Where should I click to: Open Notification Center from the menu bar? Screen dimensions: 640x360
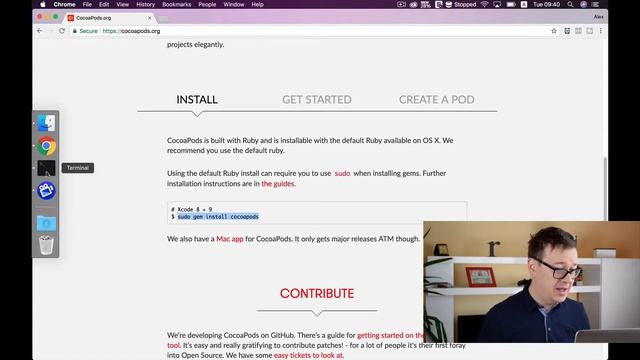[596, 4]
